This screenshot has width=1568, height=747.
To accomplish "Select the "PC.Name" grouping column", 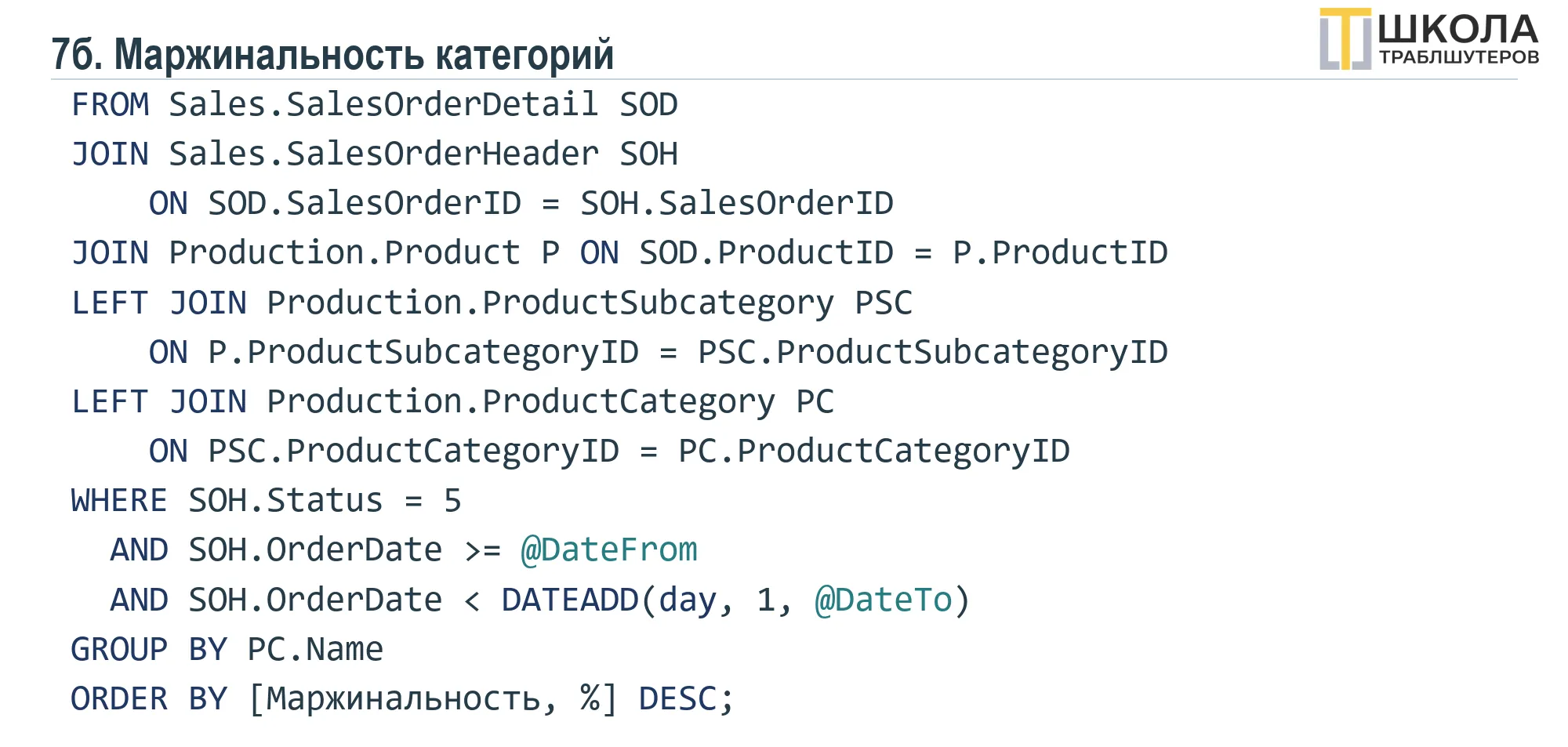I will tap(315, 650).
